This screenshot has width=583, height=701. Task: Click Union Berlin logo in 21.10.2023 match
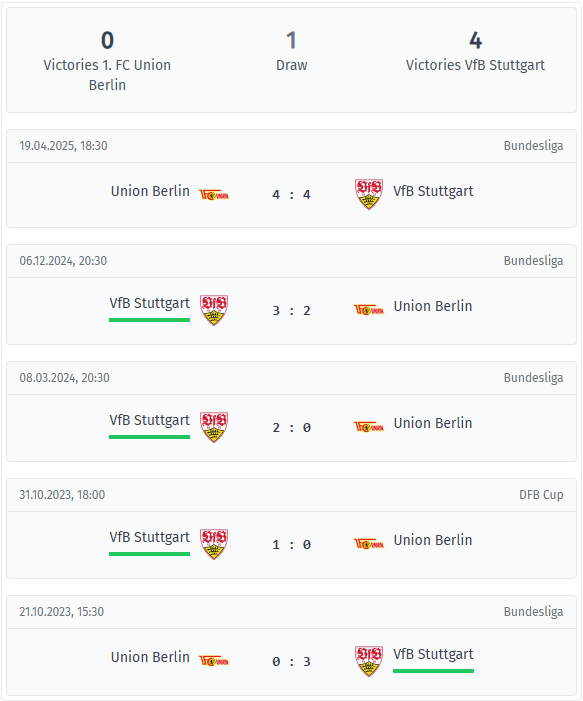pos(214,661)
